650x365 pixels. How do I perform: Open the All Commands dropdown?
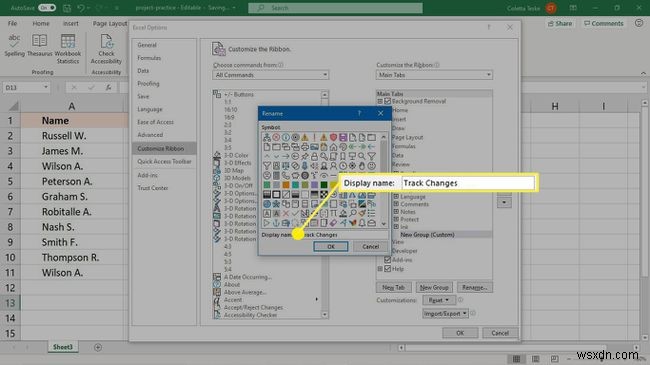click(271, 75)
